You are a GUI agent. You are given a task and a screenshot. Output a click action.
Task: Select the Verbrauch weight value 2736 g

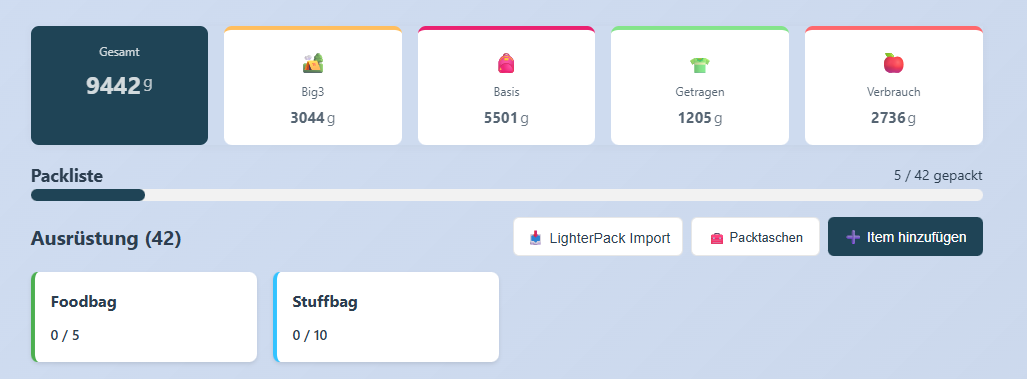point(893,118)
